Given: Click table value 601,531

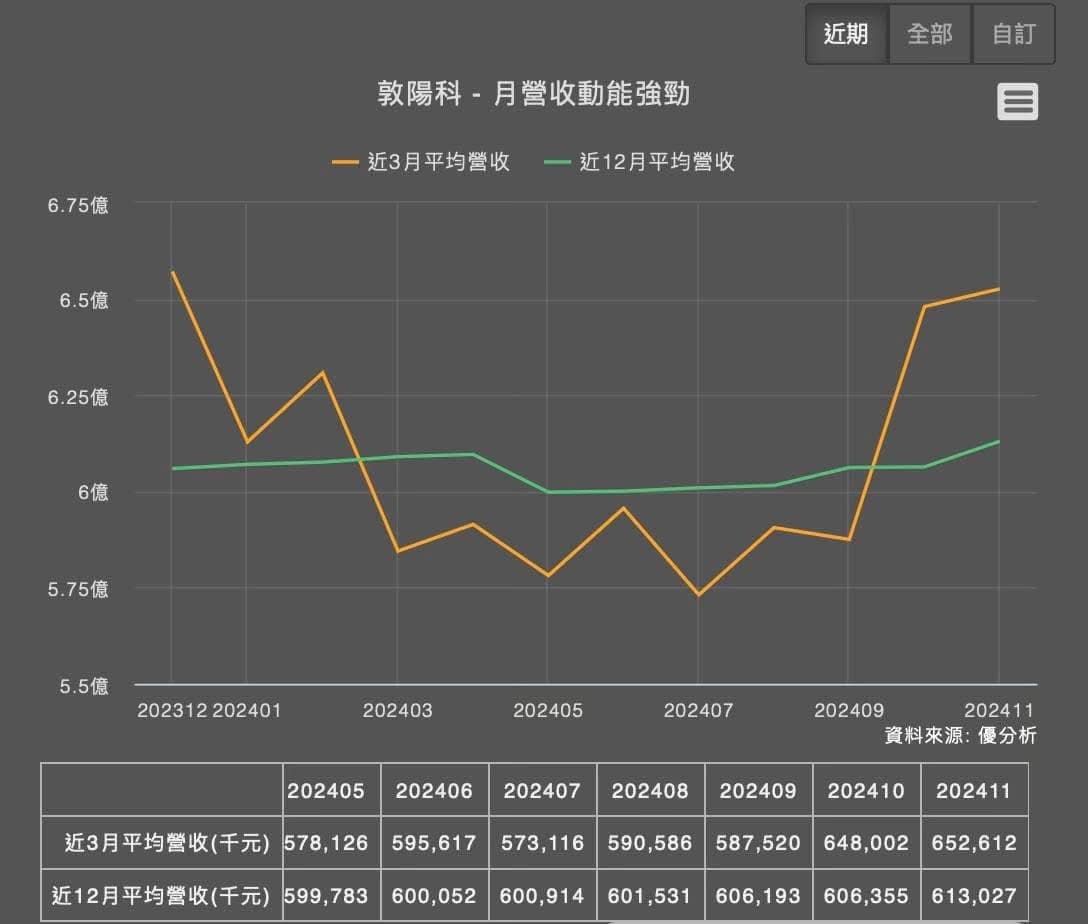Looking at the screenshot, I should pos(650,896).
